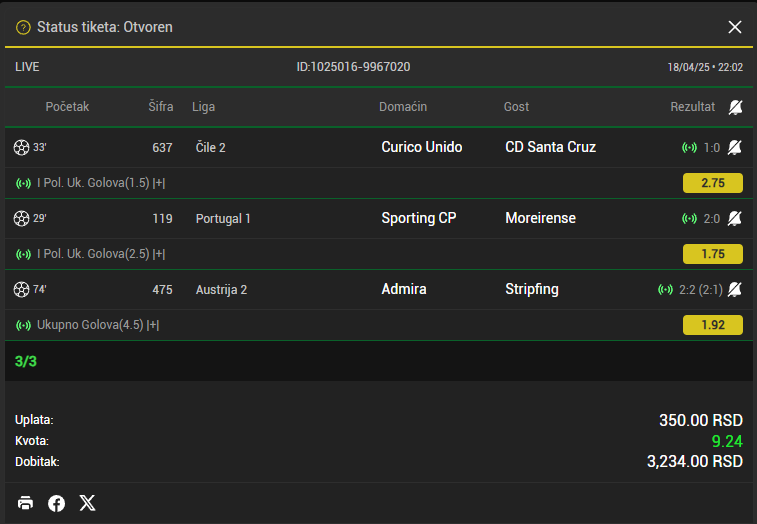Click the 2.75 odds button
This screenshot has height=524, width=757.
coord(712,183)
